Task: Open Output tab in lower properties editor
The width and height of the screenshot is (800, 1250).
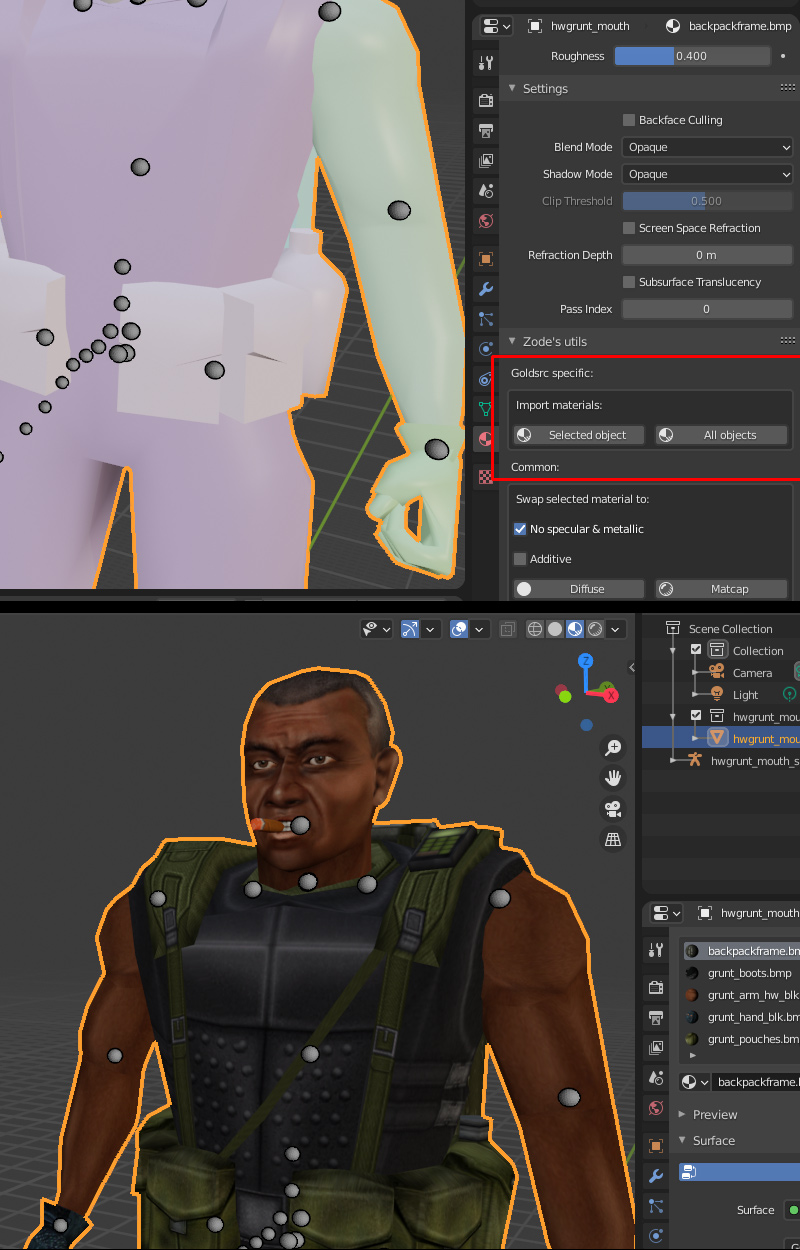Action: [x=656, y=1018]
